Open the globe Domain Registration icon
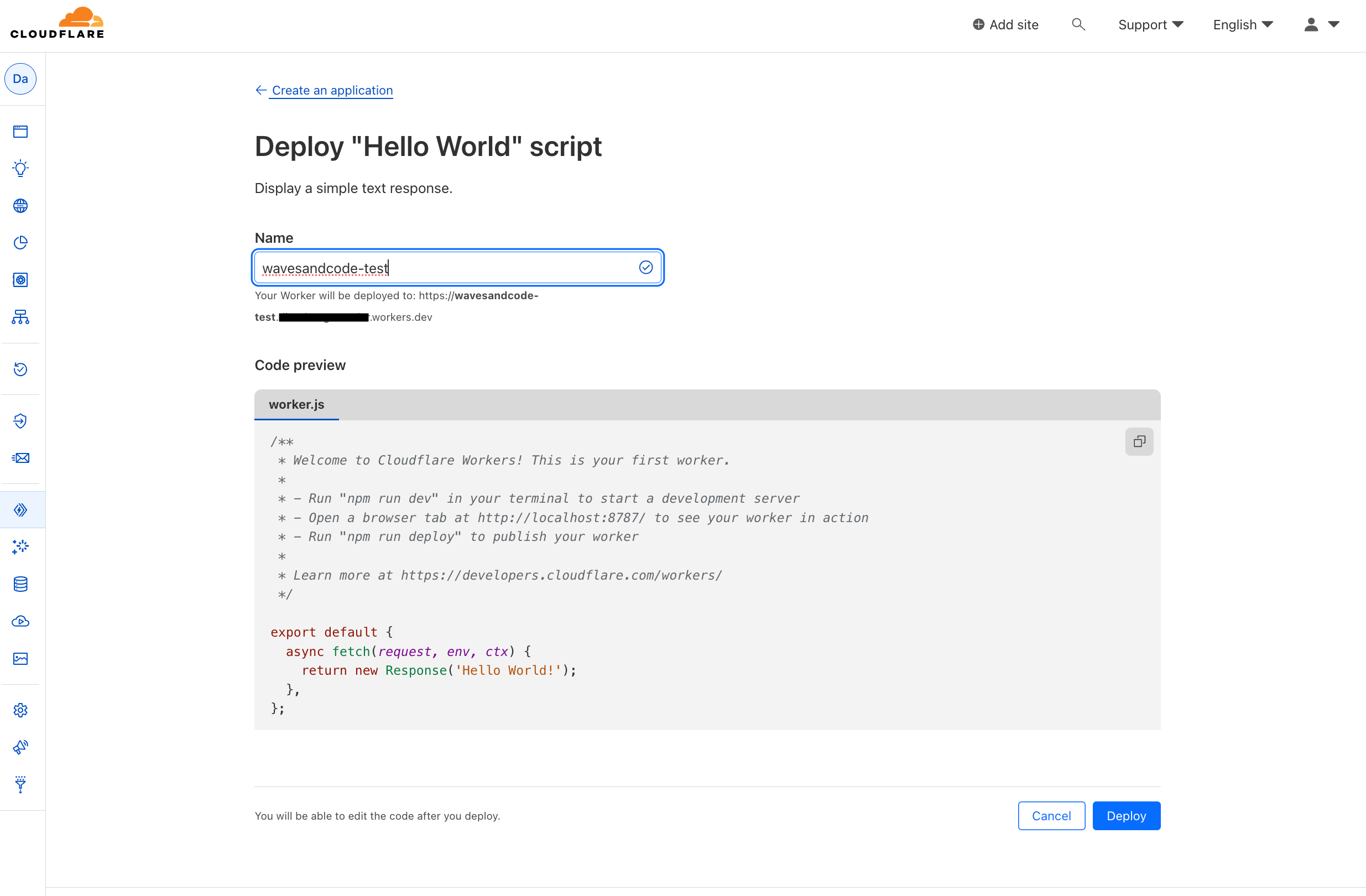Viewport: 1366px width, 896px height. (x=20, y=206)
